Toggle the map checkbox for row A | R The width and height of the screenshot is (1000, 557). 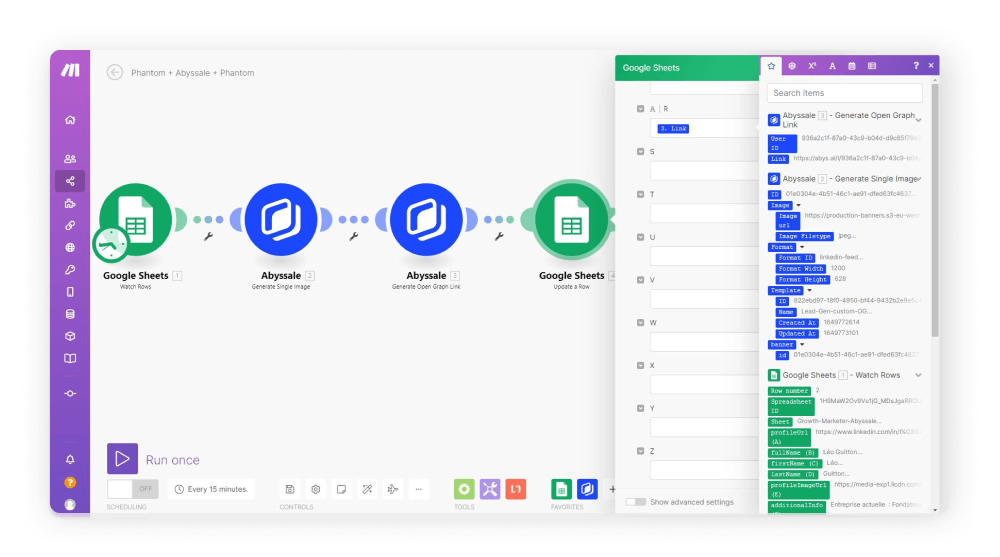point(640,109)
